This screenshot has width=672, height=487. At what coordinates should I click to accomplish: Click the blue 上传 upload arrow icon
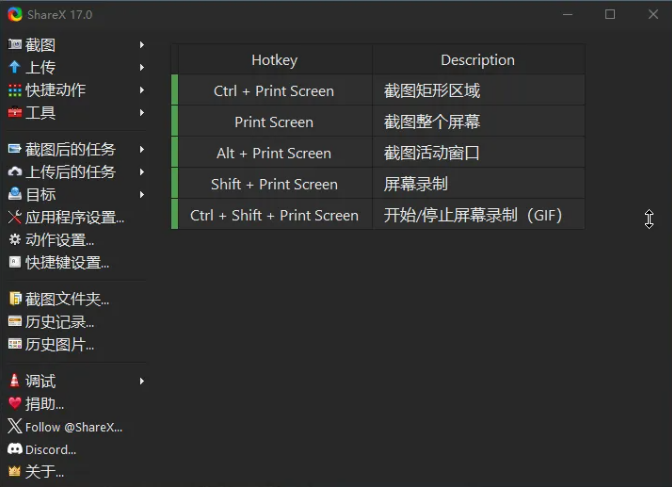pos(15,67)
